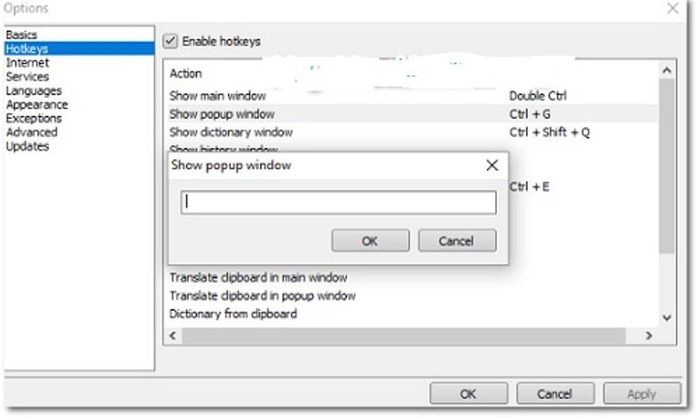The image size is (700, 420).
Task: Select the Basics category
Action: (21, 35)
